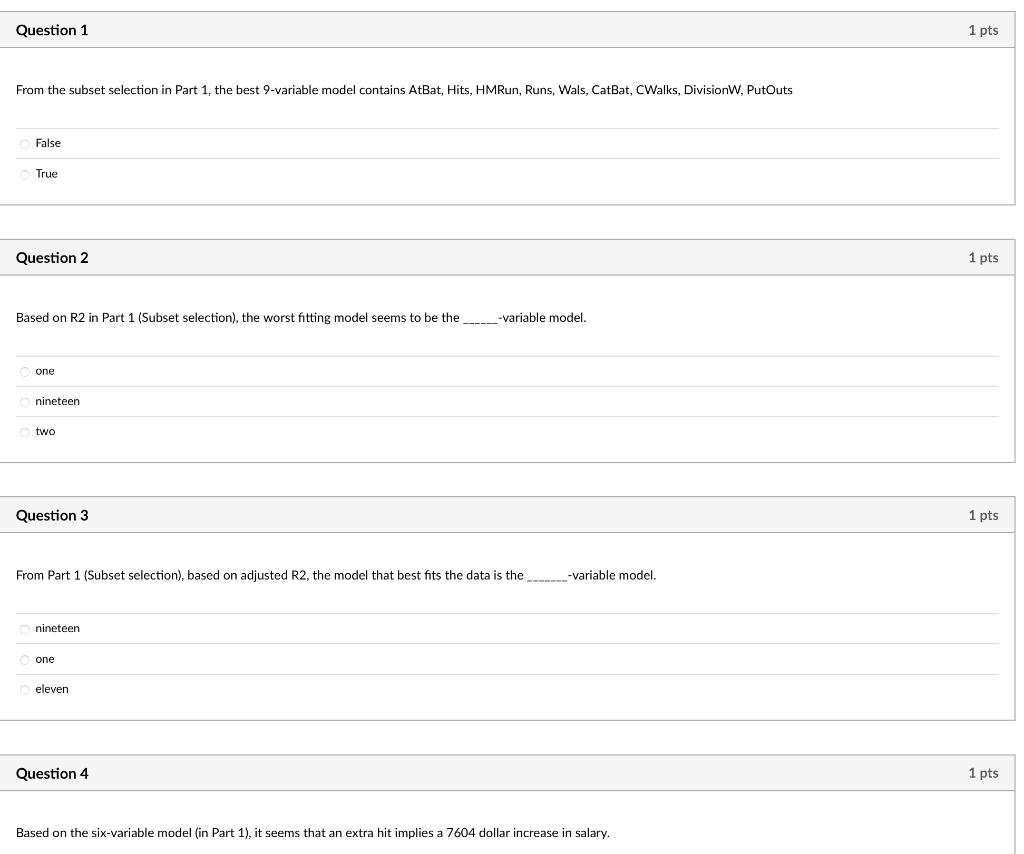Click the Question 3 text about adjusted R2

(336, 575)
